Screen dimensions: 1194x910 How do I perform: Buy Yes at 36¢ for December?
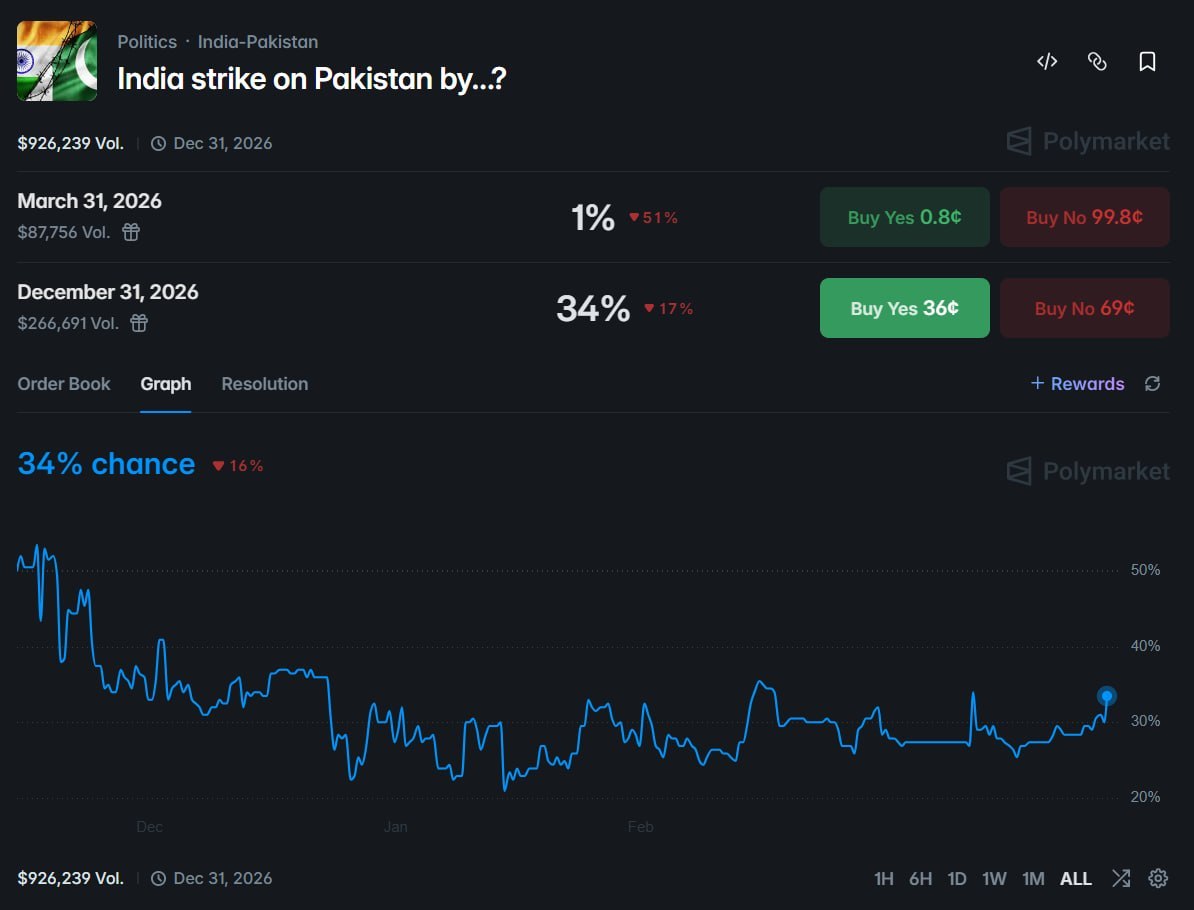pos(904,308)
